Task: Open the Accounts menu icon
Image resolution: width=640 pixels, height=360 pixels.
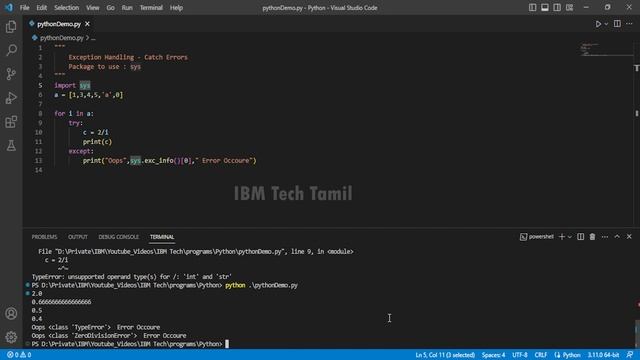Action: (x=11, y=313)
